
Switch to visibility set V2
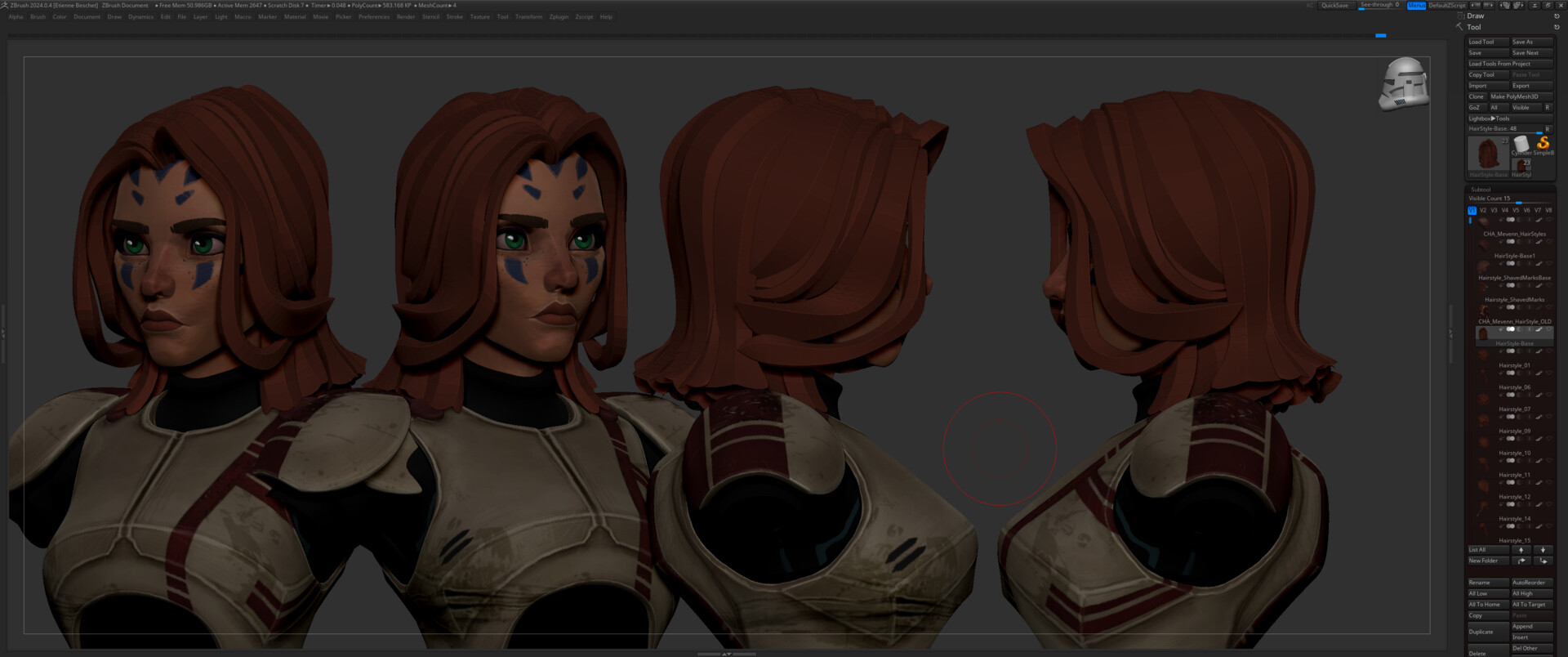(1483, 210)
